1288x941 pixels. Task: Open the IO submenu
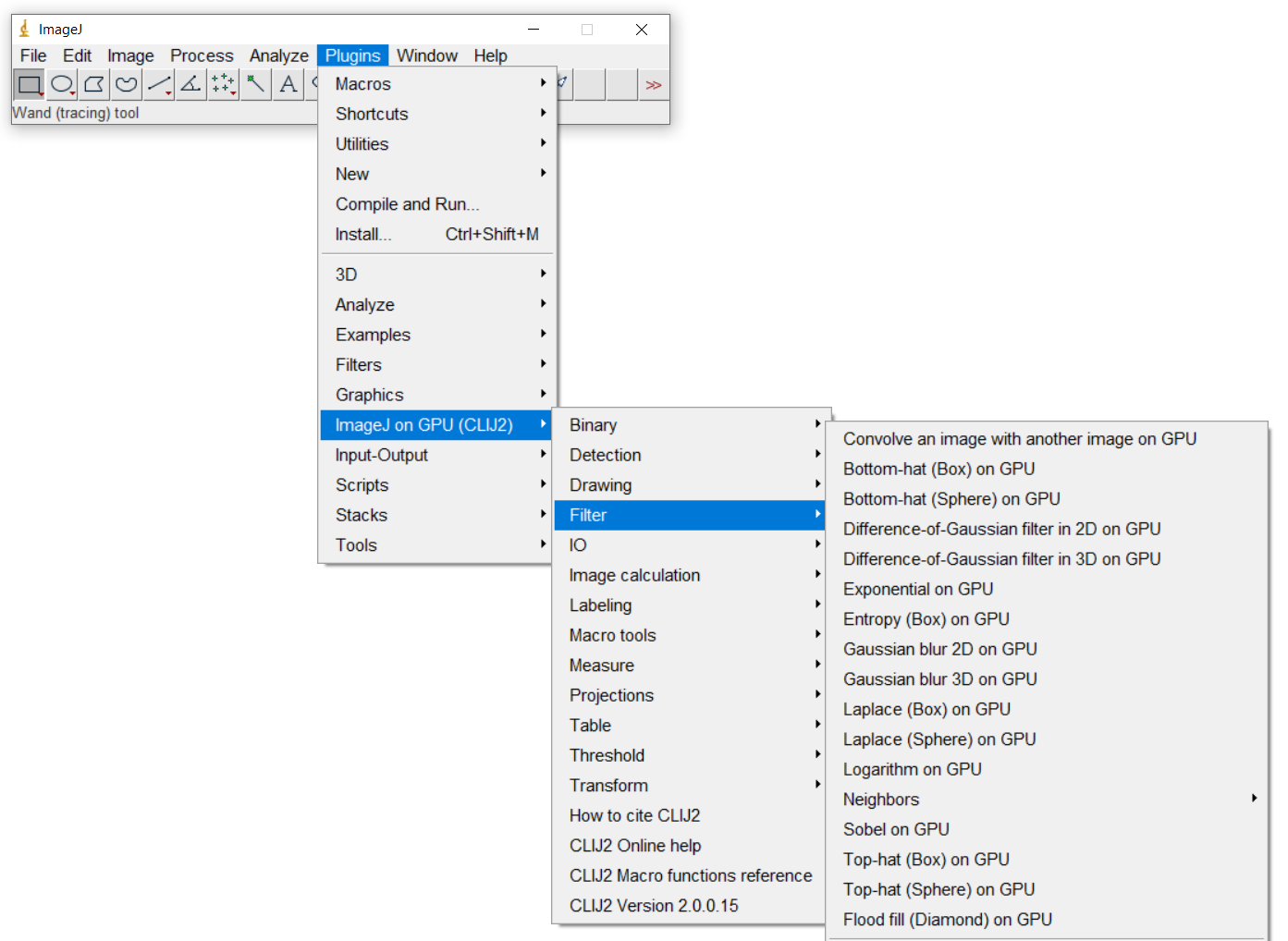click(689, 545)
